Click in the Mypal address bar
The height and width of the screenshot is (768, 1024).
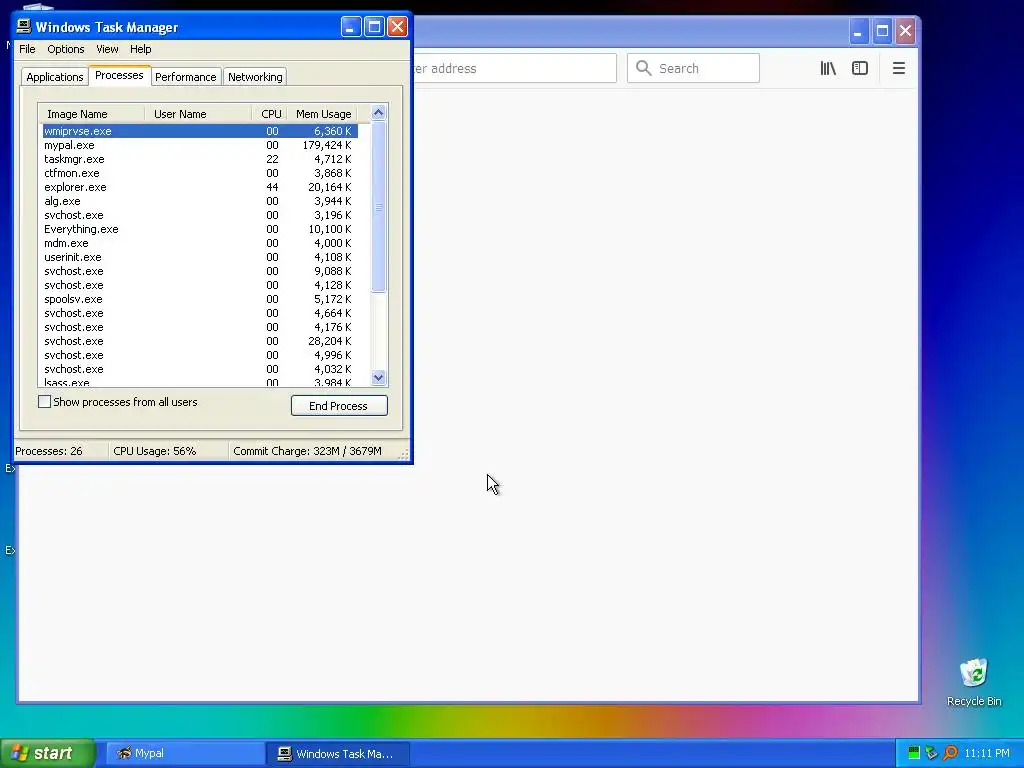[513, 68]
